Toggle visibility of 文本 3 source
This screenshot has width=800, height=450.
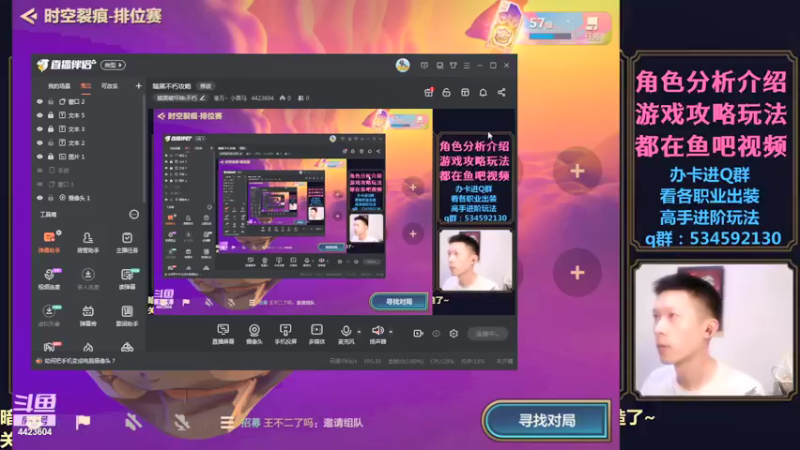tap(40, 129)
